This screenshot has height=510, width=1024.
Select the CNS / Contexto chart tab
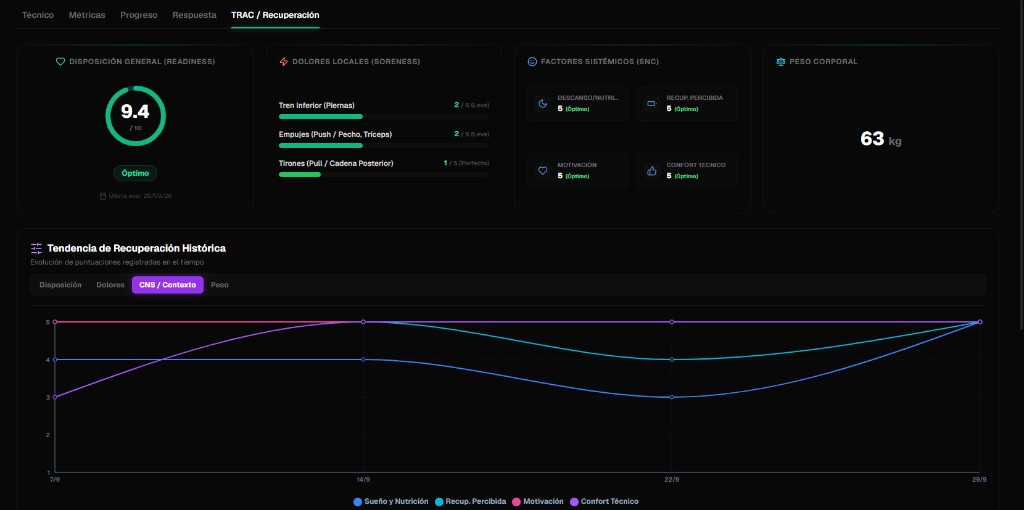(x=168, y=285)
